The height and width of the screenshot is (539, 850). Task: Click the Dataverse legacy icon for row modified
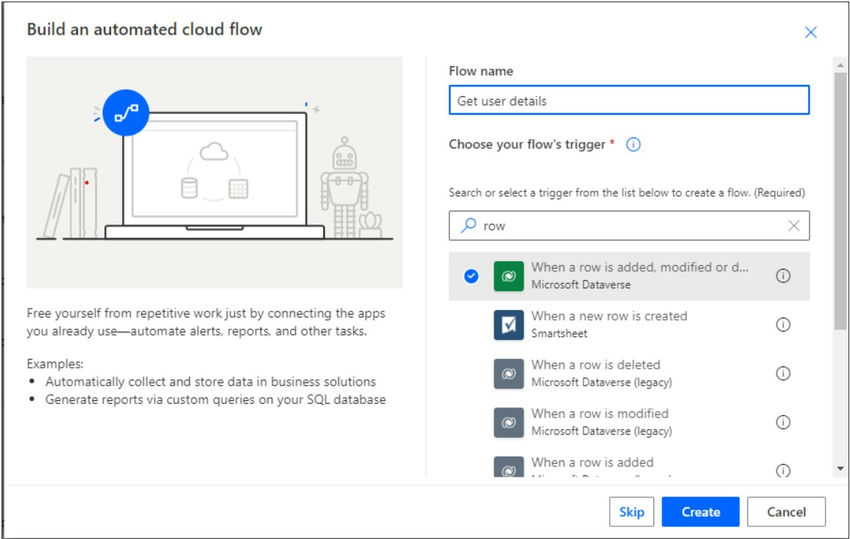(x=508, y=422)
